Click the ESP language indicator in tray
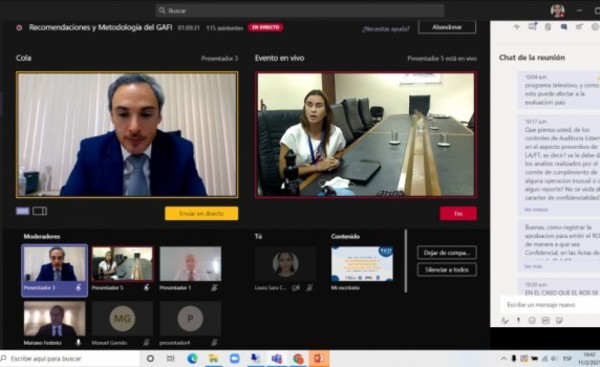Image resolution: width=600 pixels, height=367 pixels. tap(567, 359)
